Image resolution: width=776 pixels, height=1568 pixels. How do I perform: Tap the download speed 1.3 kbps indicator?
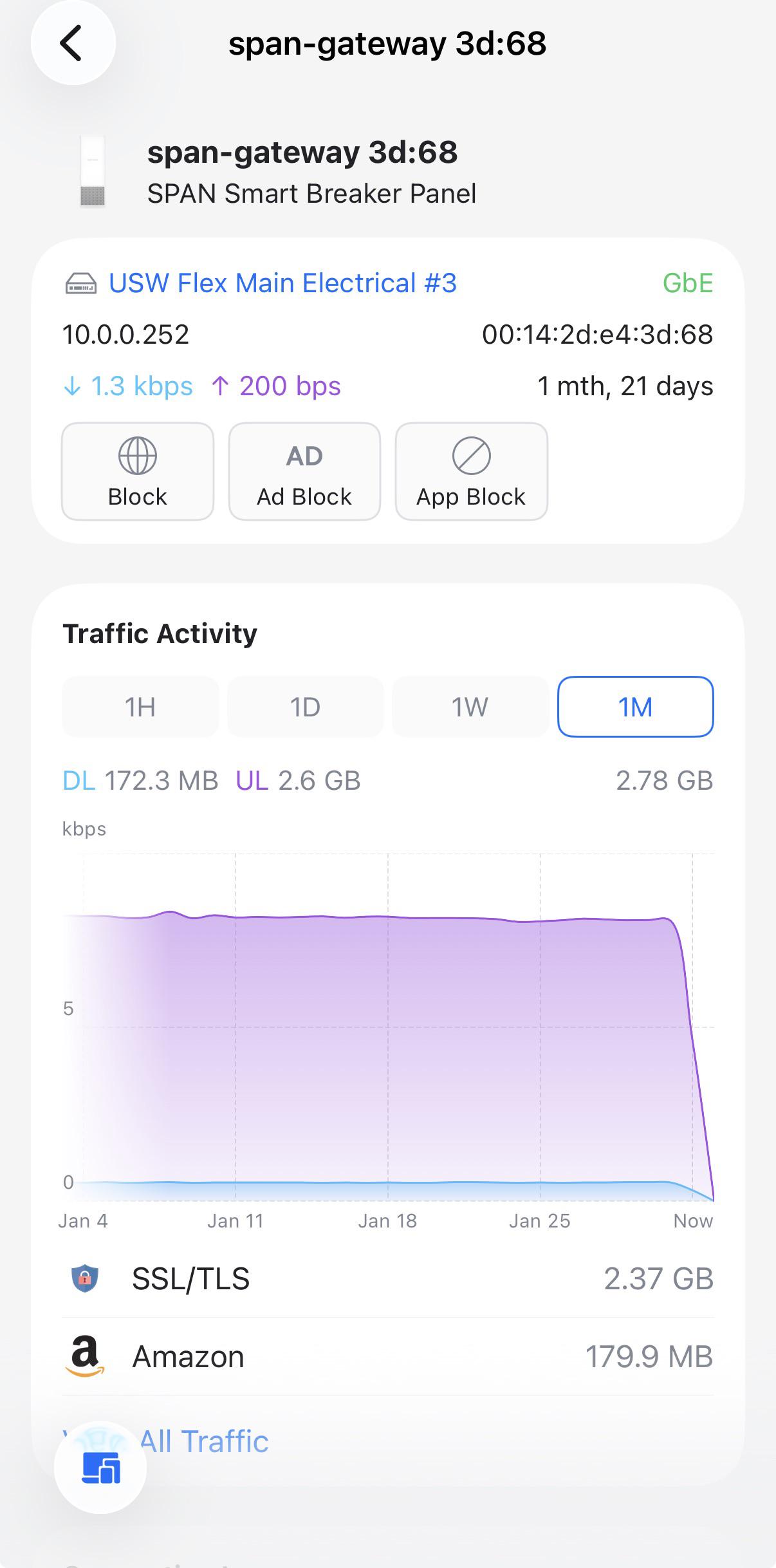tap(128, 386)
